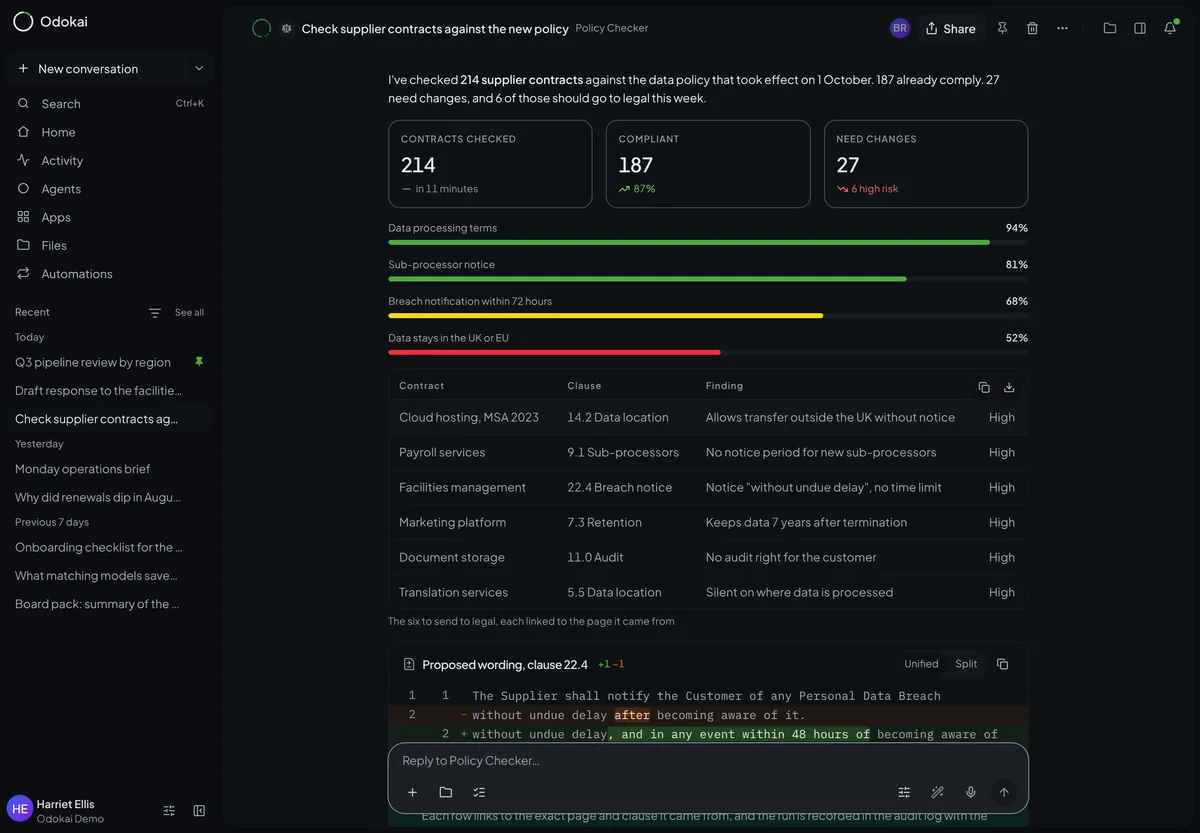Open the Facilities management contract row

[x=708, y=488]
